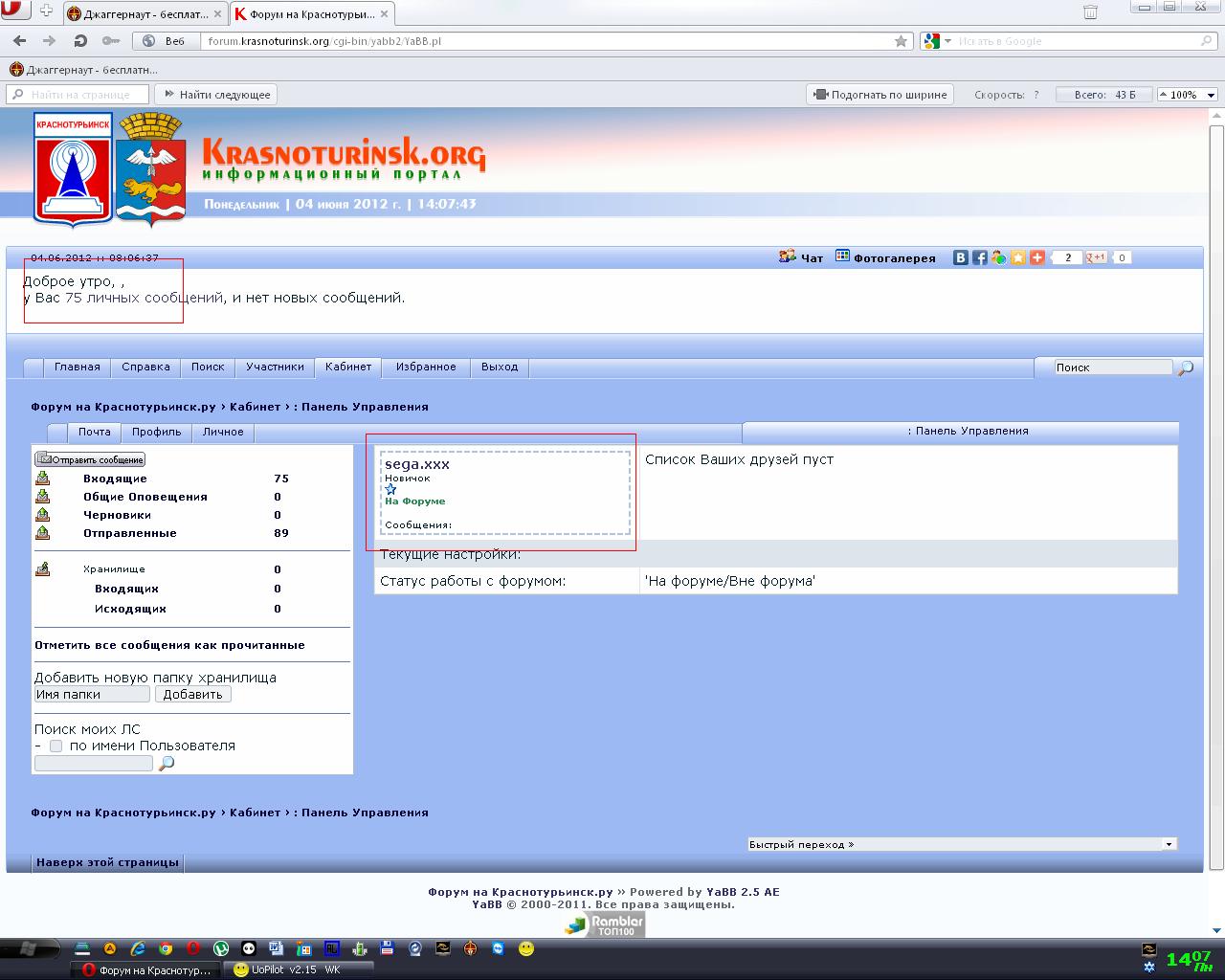Screen dimensions: 1225x980
Task: Open the Почта sub-tab
Action: click(x=95, y=432)
